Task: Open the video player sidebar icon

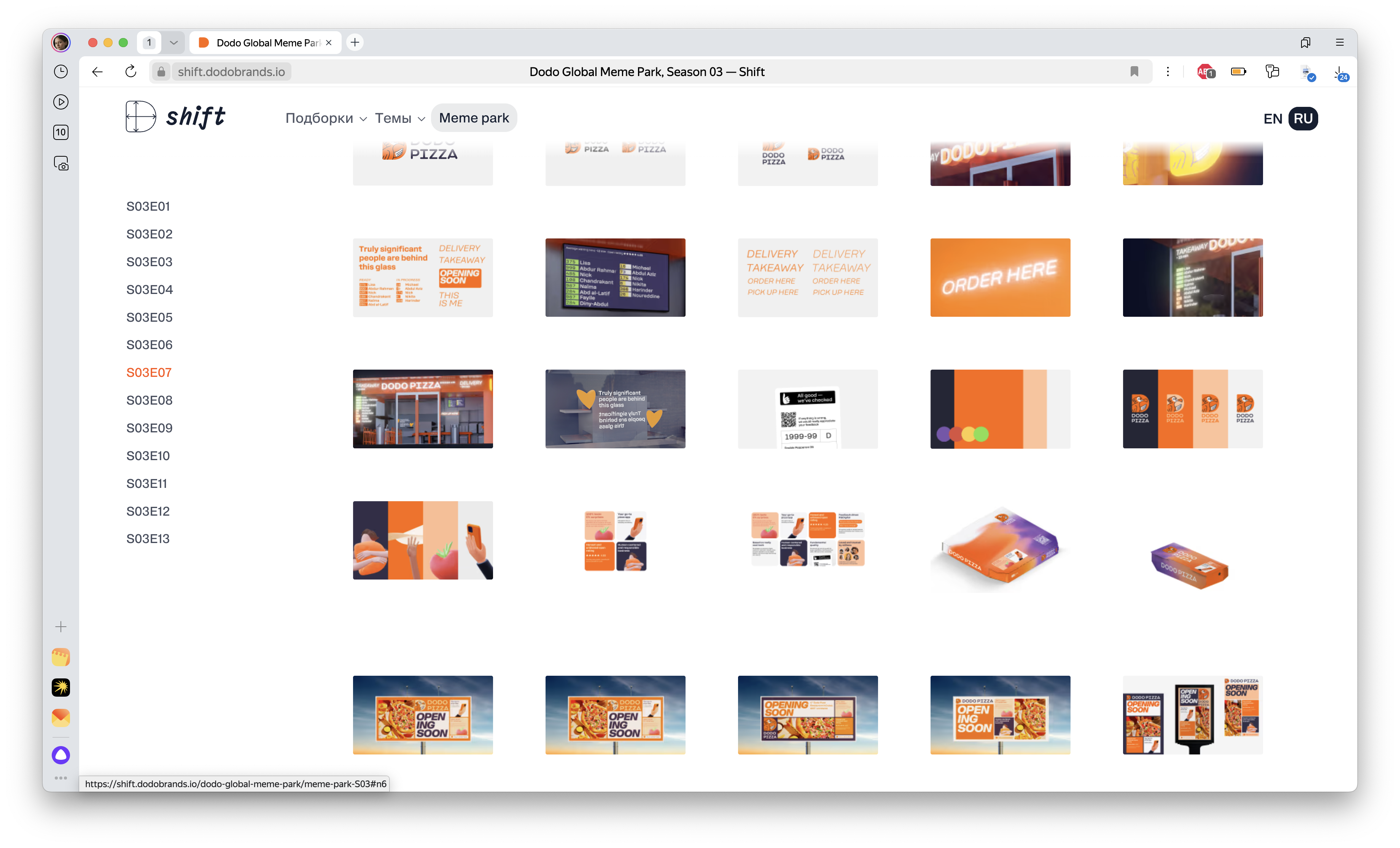Action: coord(61,102)
